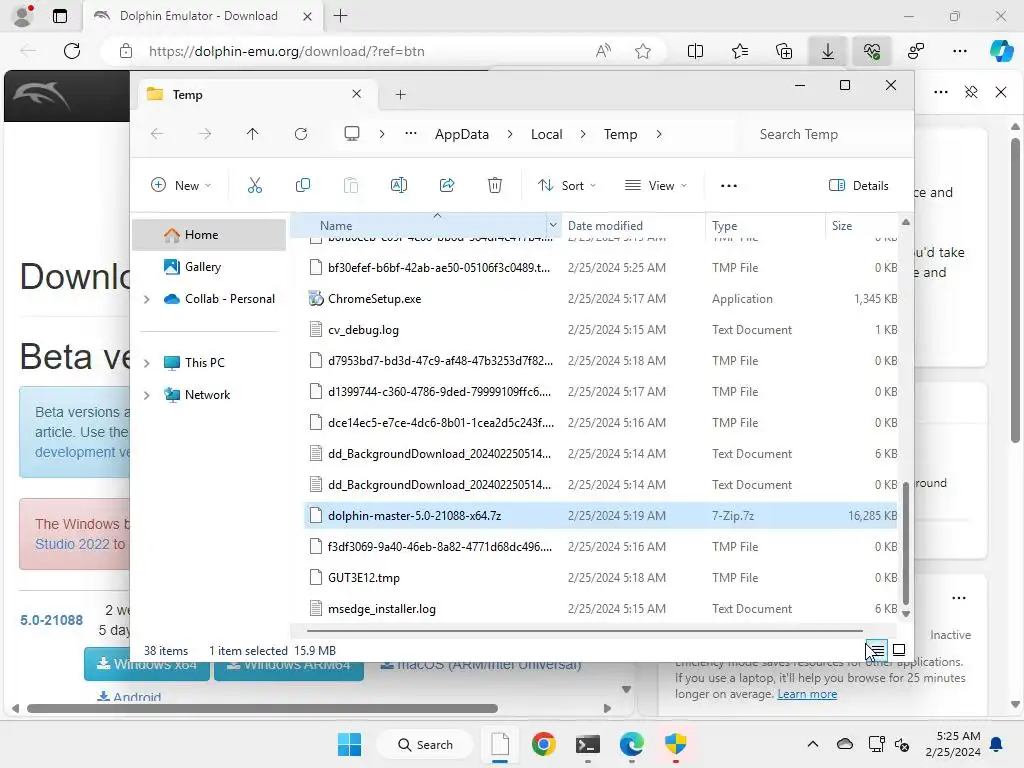The width and height of the screenshot is (1024, 768).
Task: Add page to favorites star in address bar
Action: pyautogui.click(x=643, y=51)
